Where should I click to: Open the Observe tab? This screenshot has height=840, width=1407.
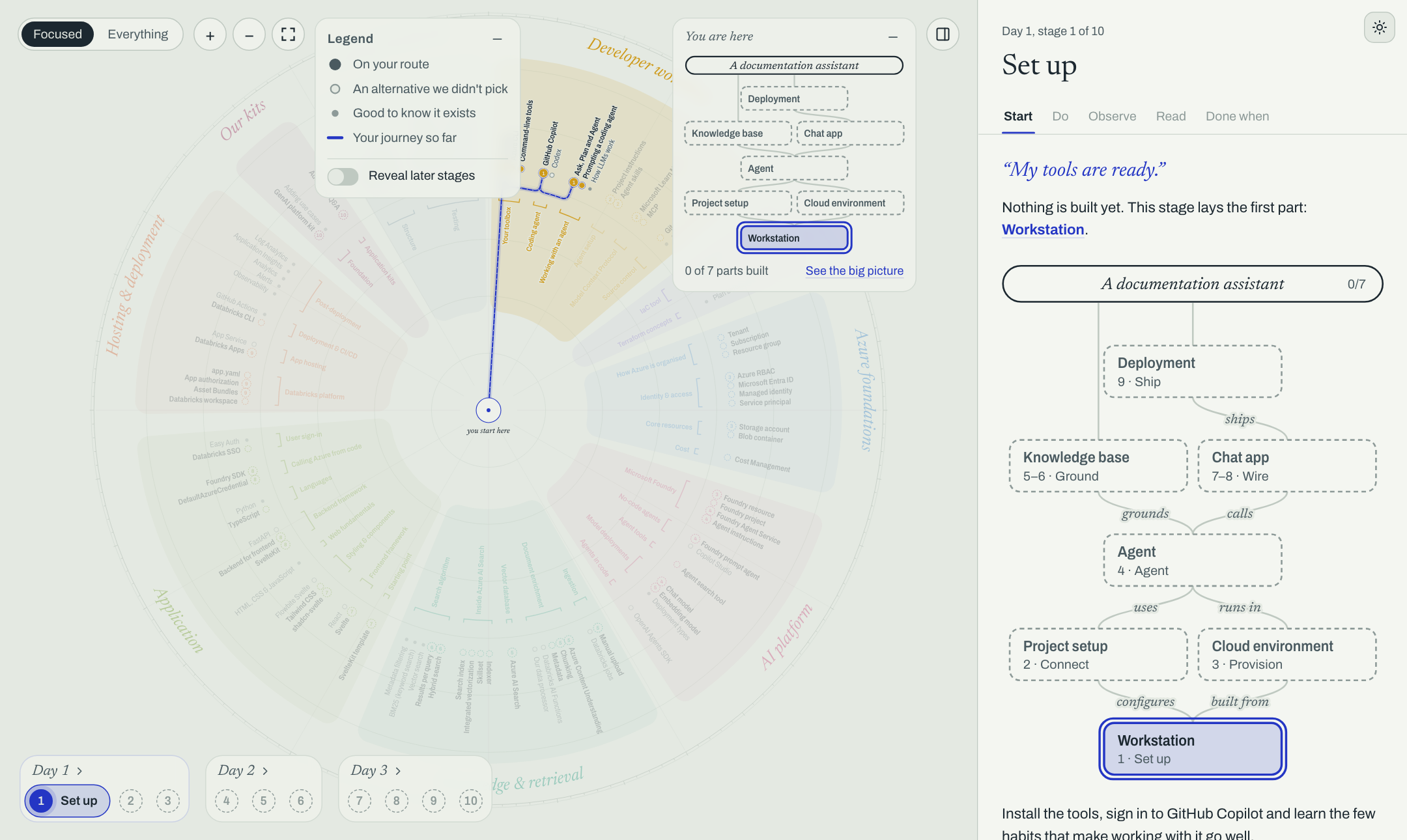click(x=1112, y=117)
